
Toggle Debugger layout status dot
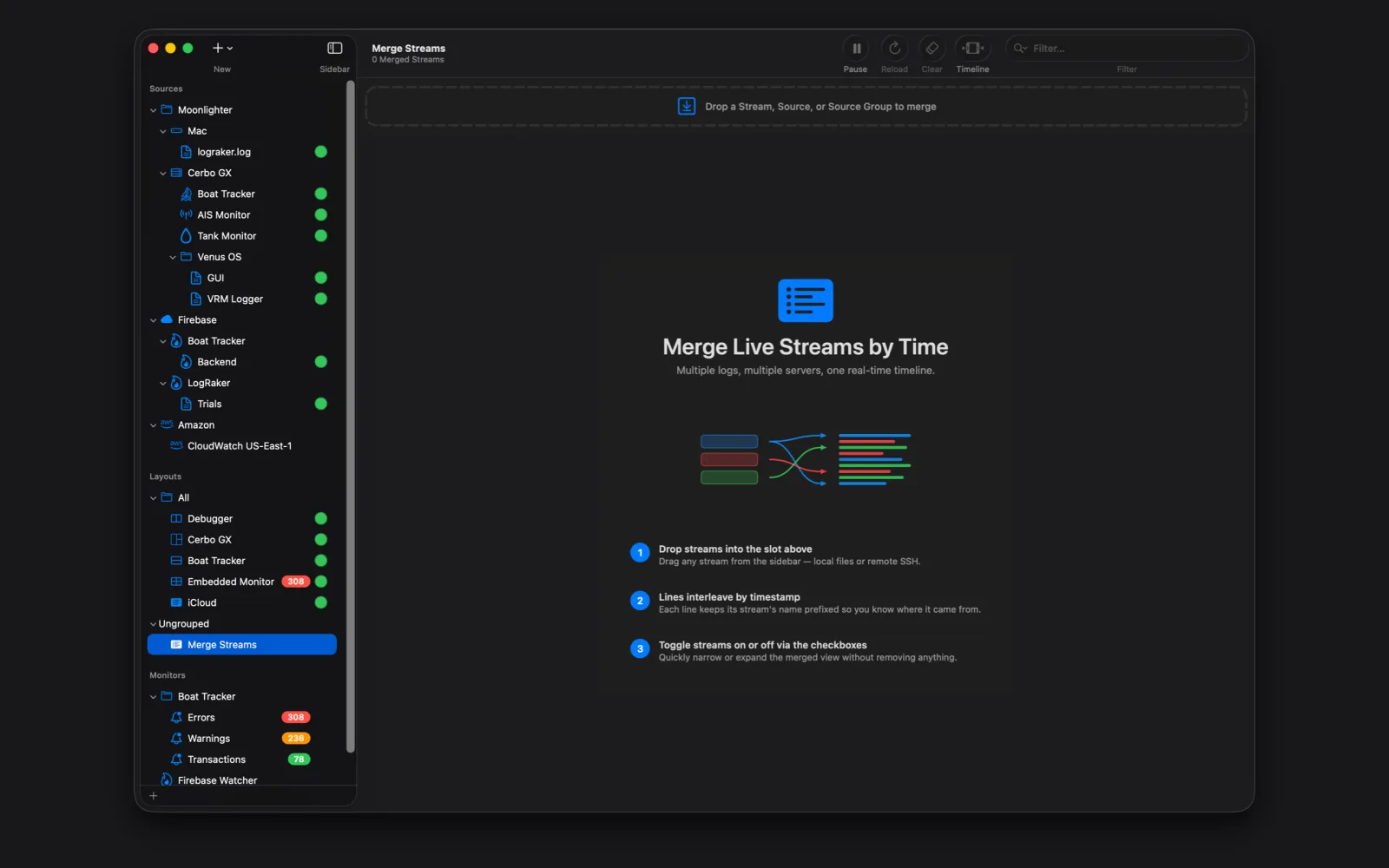[320, 518]
